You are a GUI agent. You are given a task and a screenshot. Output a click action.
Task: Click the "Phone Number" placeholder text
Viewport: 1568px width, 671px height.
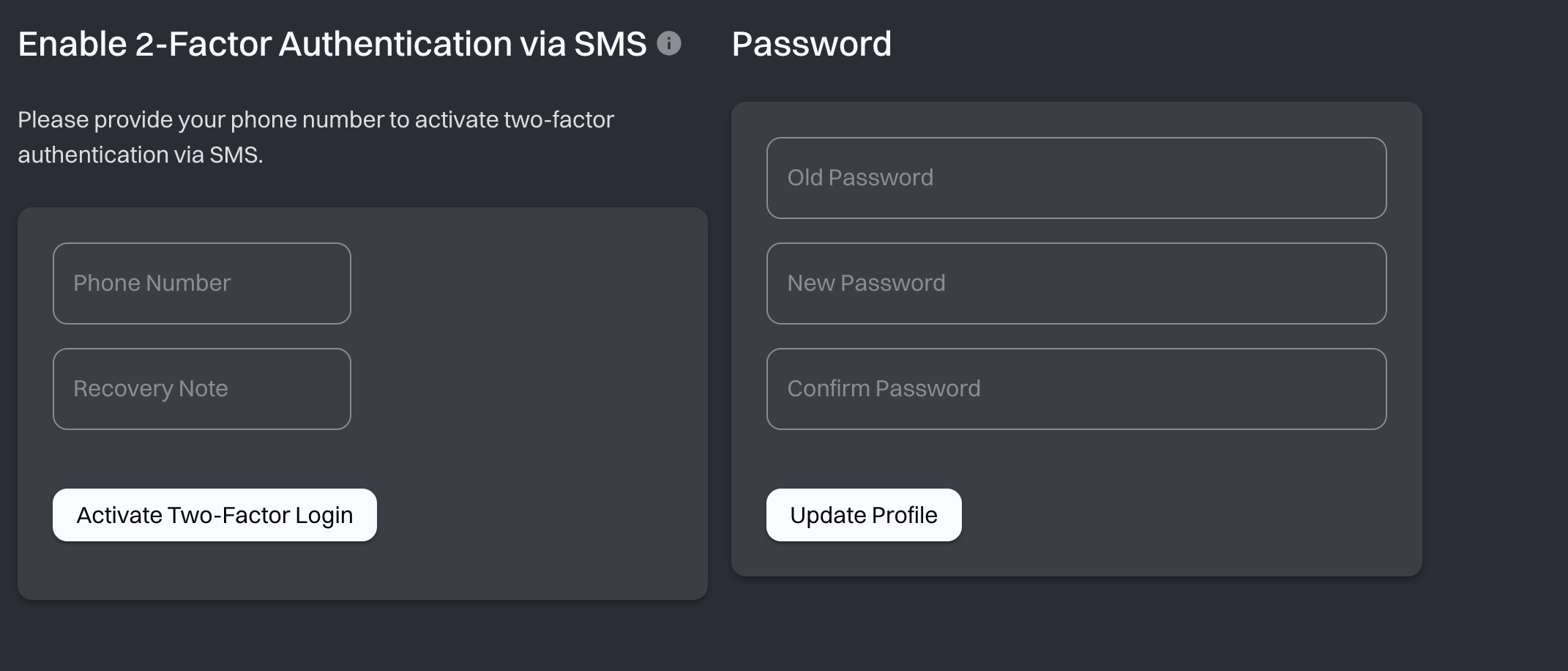click(152, 283)
